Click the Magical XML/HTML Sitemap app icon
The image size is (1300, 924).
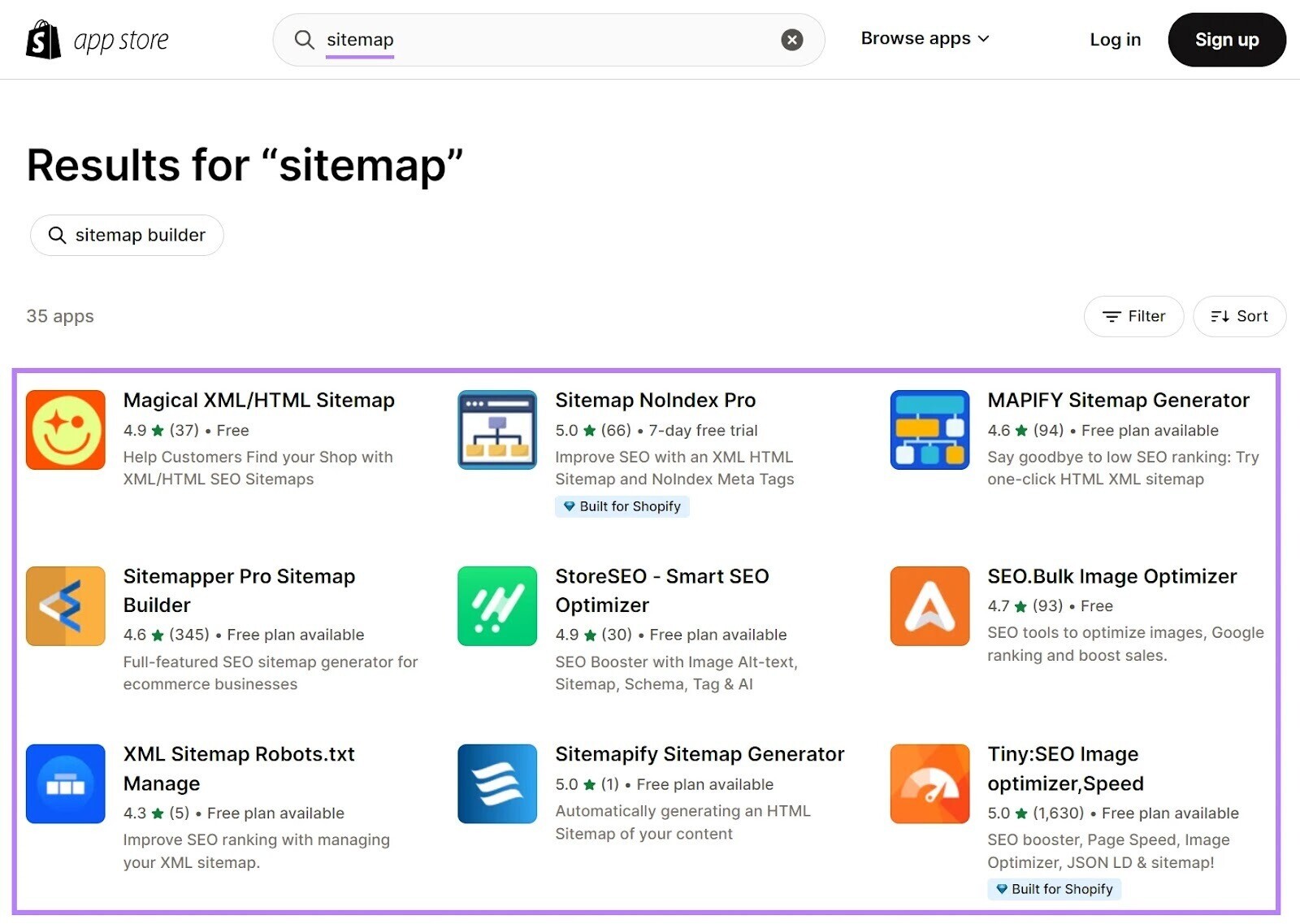pos(66,430)
